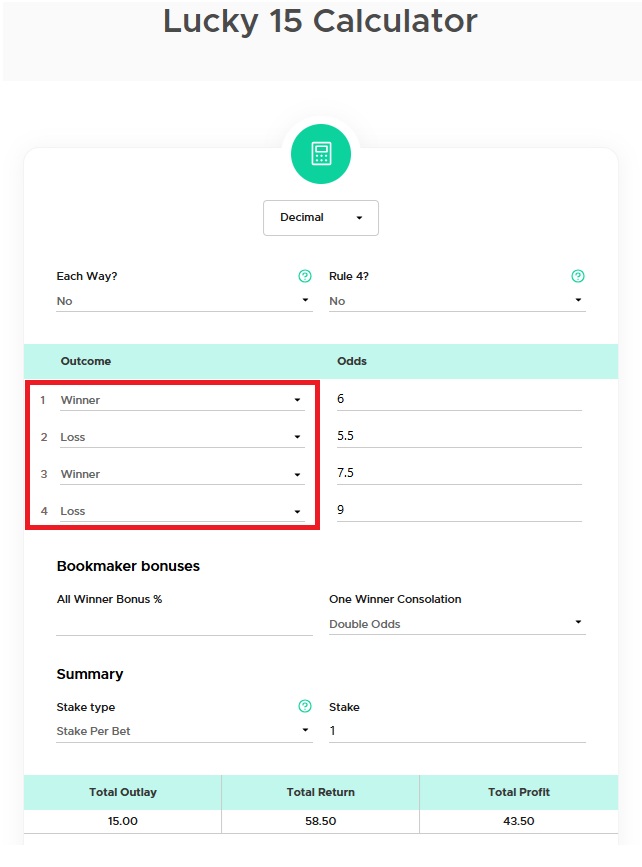
Task: Open the Stake type dropdown
Action: pos(184,731)
